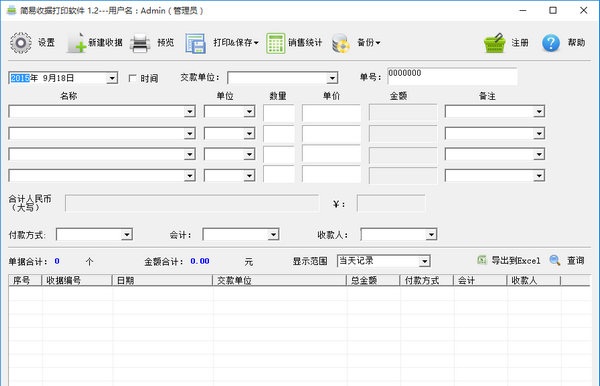Select the highlighted year in date field

(20, 78)
